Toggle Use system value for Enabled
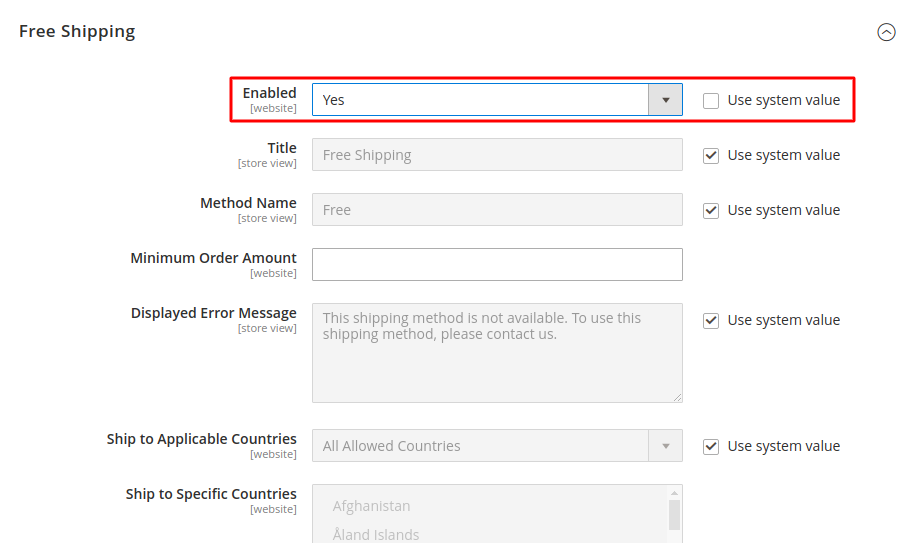The image size is (923, 543). 710,101
